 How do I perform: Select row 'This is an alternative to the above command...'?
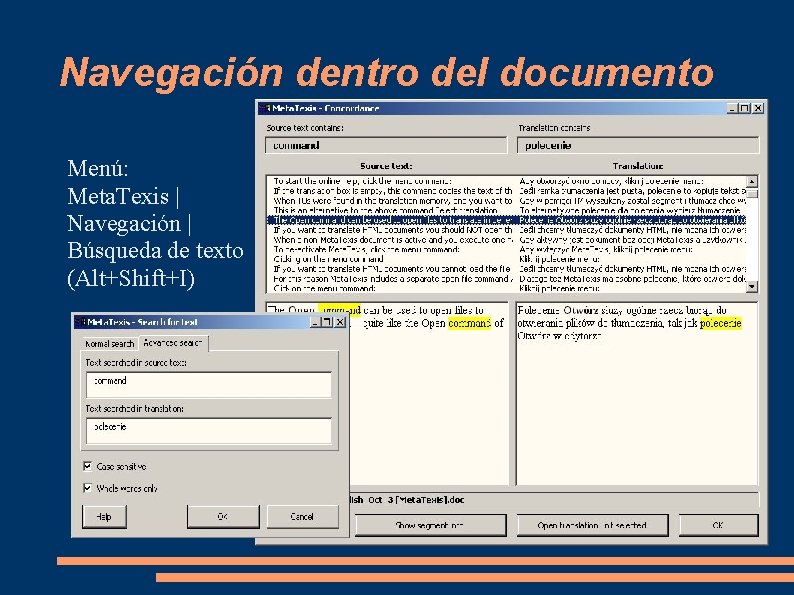(x=506, y=210)
